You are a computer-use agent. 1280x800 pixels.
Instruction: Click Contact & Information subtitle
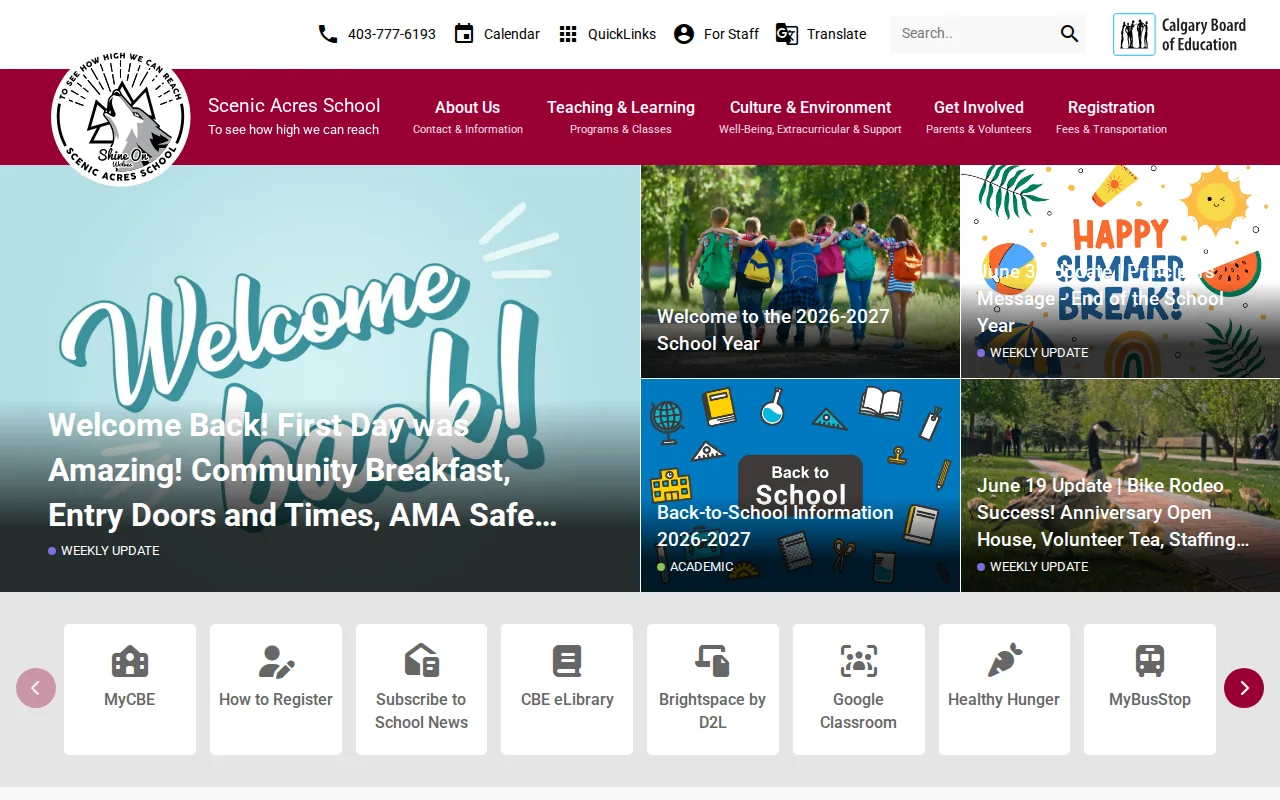468,130
